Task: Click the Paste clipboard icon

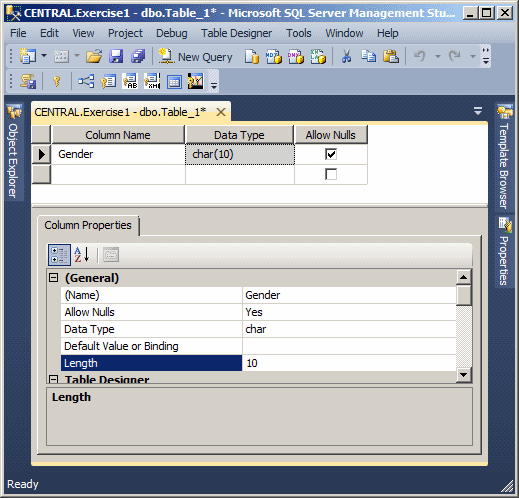Action: (x=391, y=56)
